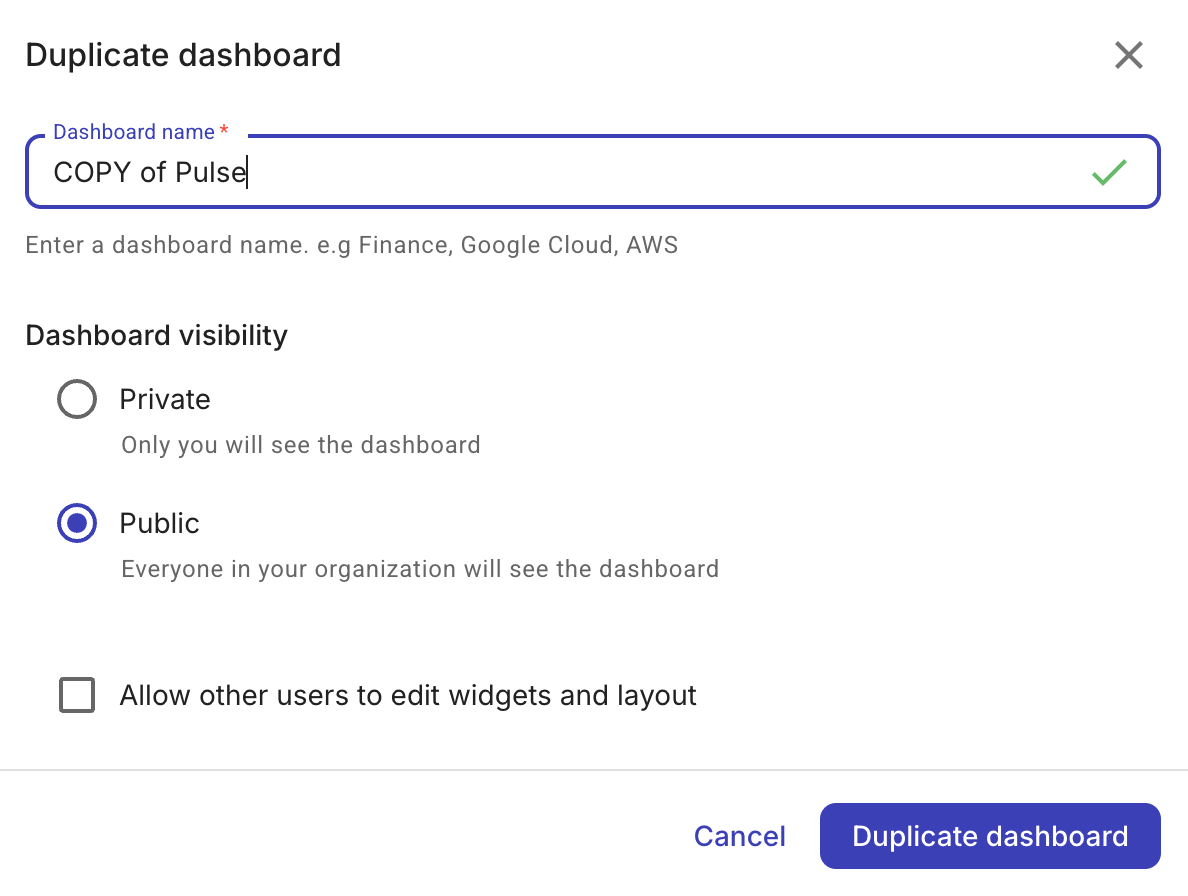Select the Public visibility radio button
Viewport: 1188px width, 896px height.
[x=77, y=523]
